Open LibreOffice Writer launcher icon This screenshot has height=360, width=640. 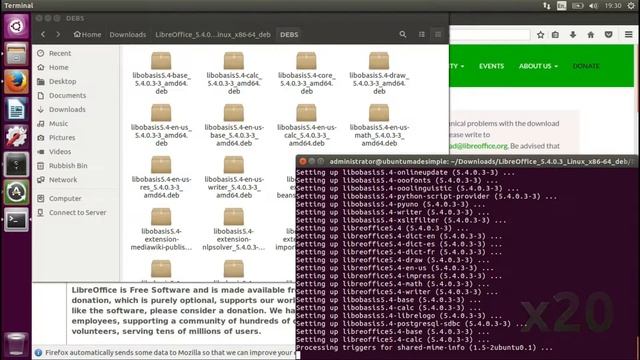pyautogui.click(x=16, y=109)
